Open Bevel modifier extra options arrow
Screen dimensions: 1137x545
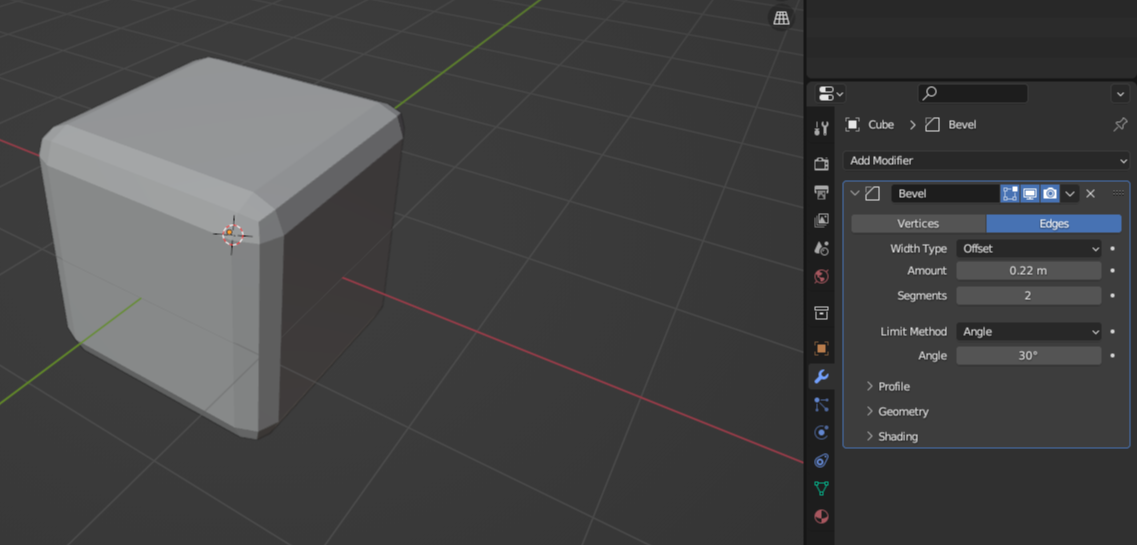pos(1070,194)
